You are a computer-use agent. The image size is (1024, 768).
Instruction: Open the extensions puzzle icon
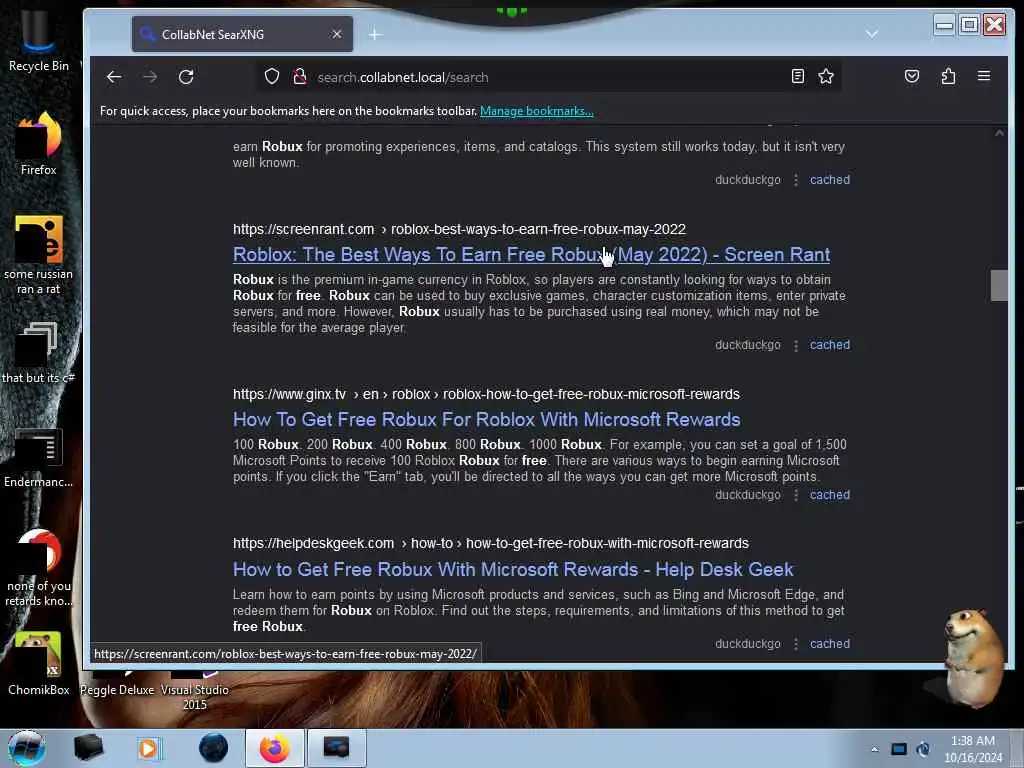coord(948,76)
